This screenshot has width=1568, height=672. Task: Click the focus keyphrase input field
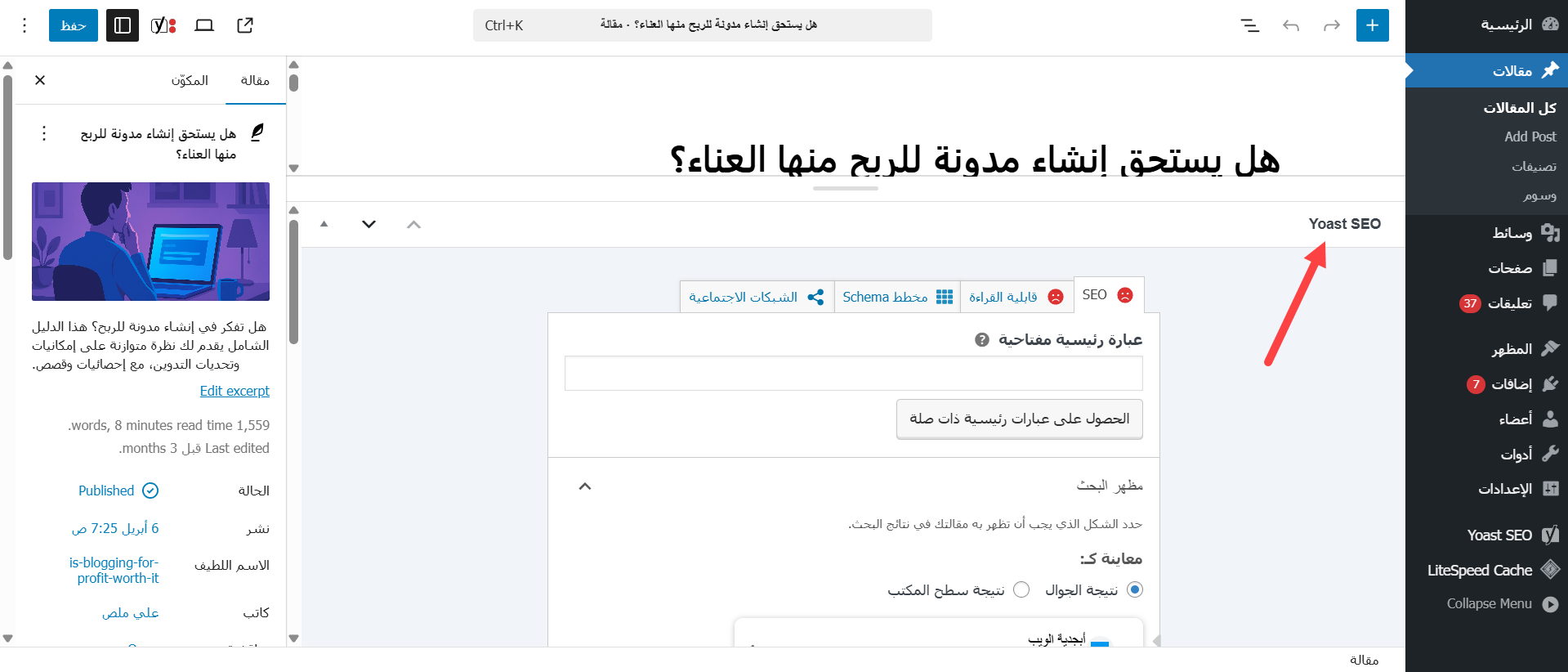pyautogui.click(x=853, y=374)
